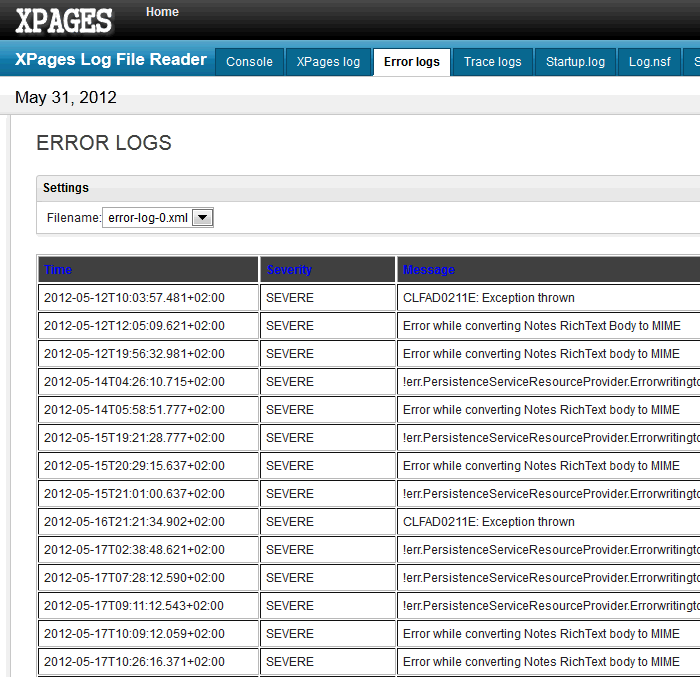This screenshot has height=677, width=700.
Task: Open the Home link
Action: pos(162,12)
